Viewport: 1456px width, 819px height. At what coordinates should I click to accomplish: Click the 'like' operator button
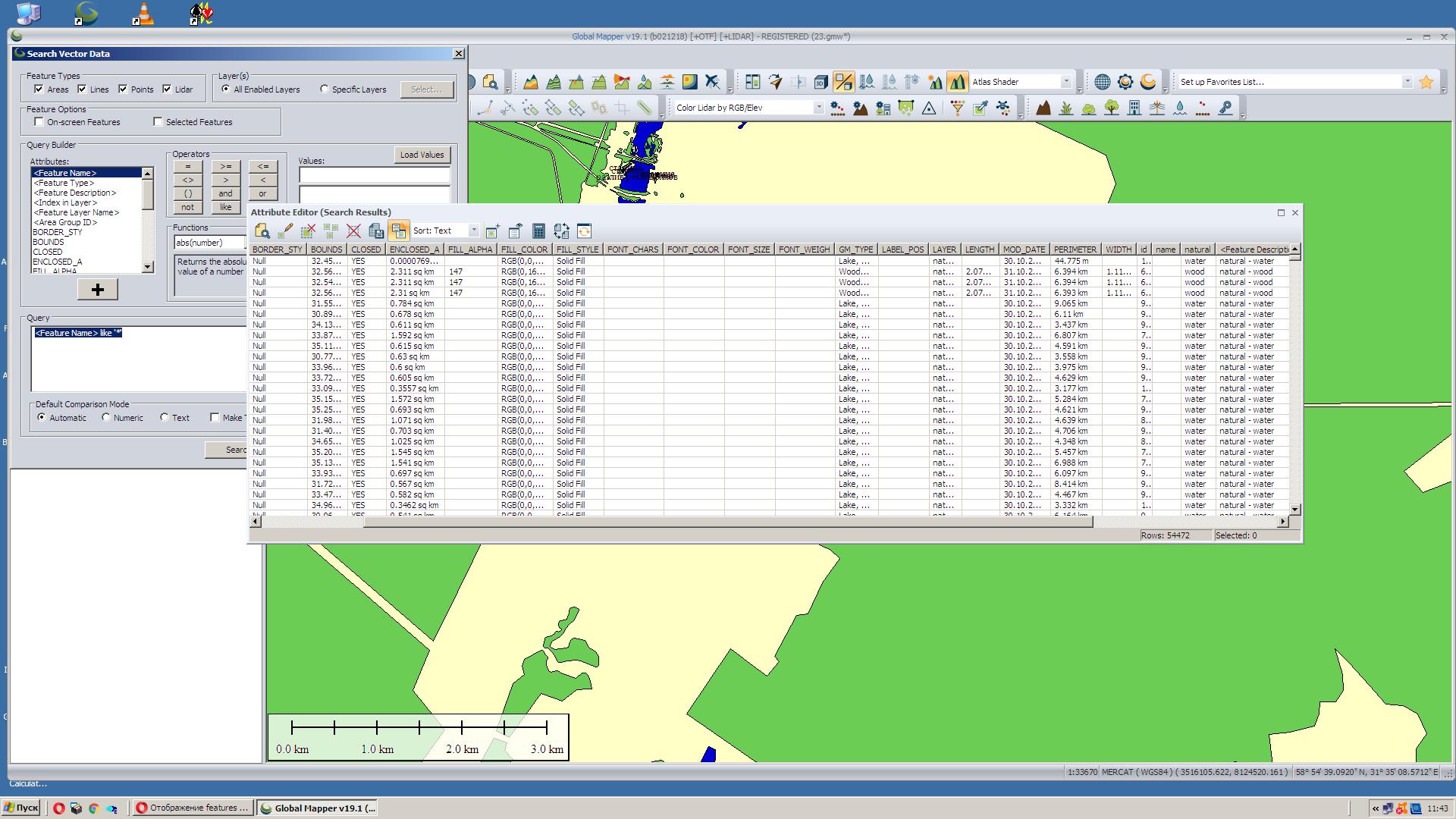point(225,207)
